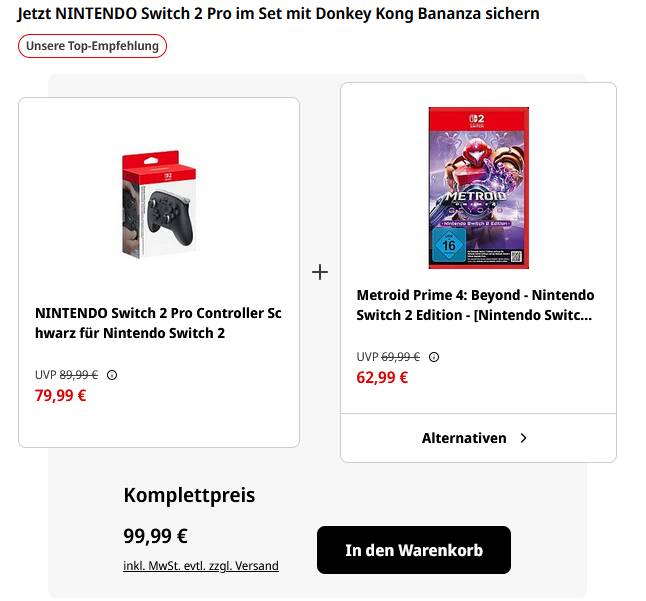
Task: Click the Komplettpreis heading
Action: tap(189, 495)
